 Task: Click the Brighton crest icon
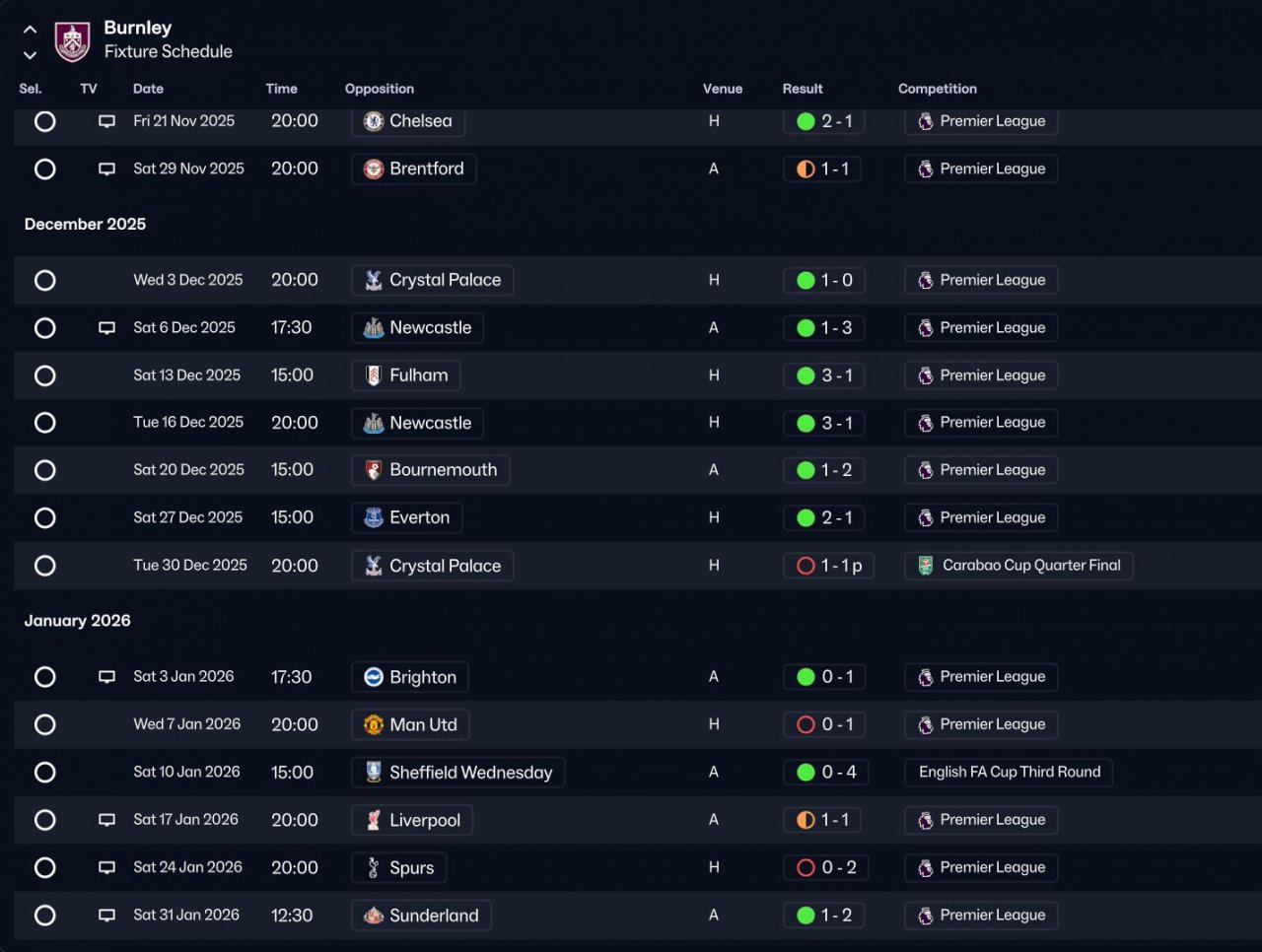[x=374, y=677]
